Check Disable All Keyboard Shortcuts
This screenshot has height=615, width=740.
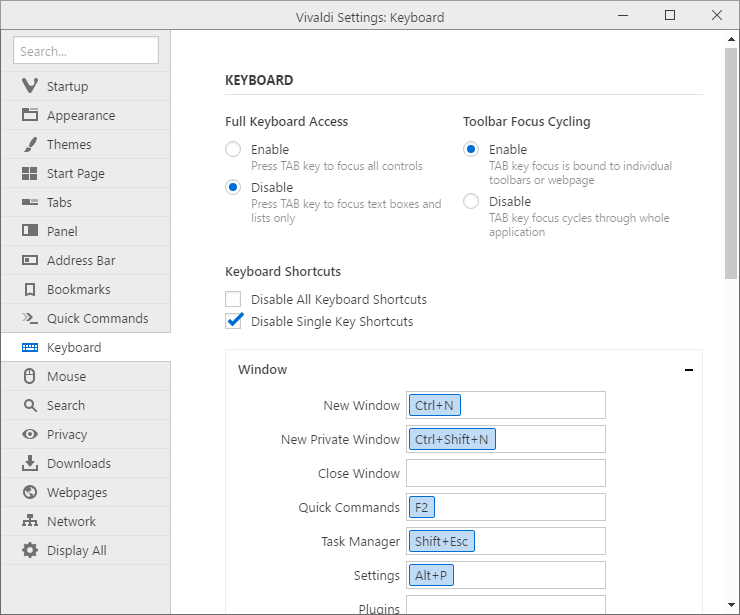(x=234, y=299)
